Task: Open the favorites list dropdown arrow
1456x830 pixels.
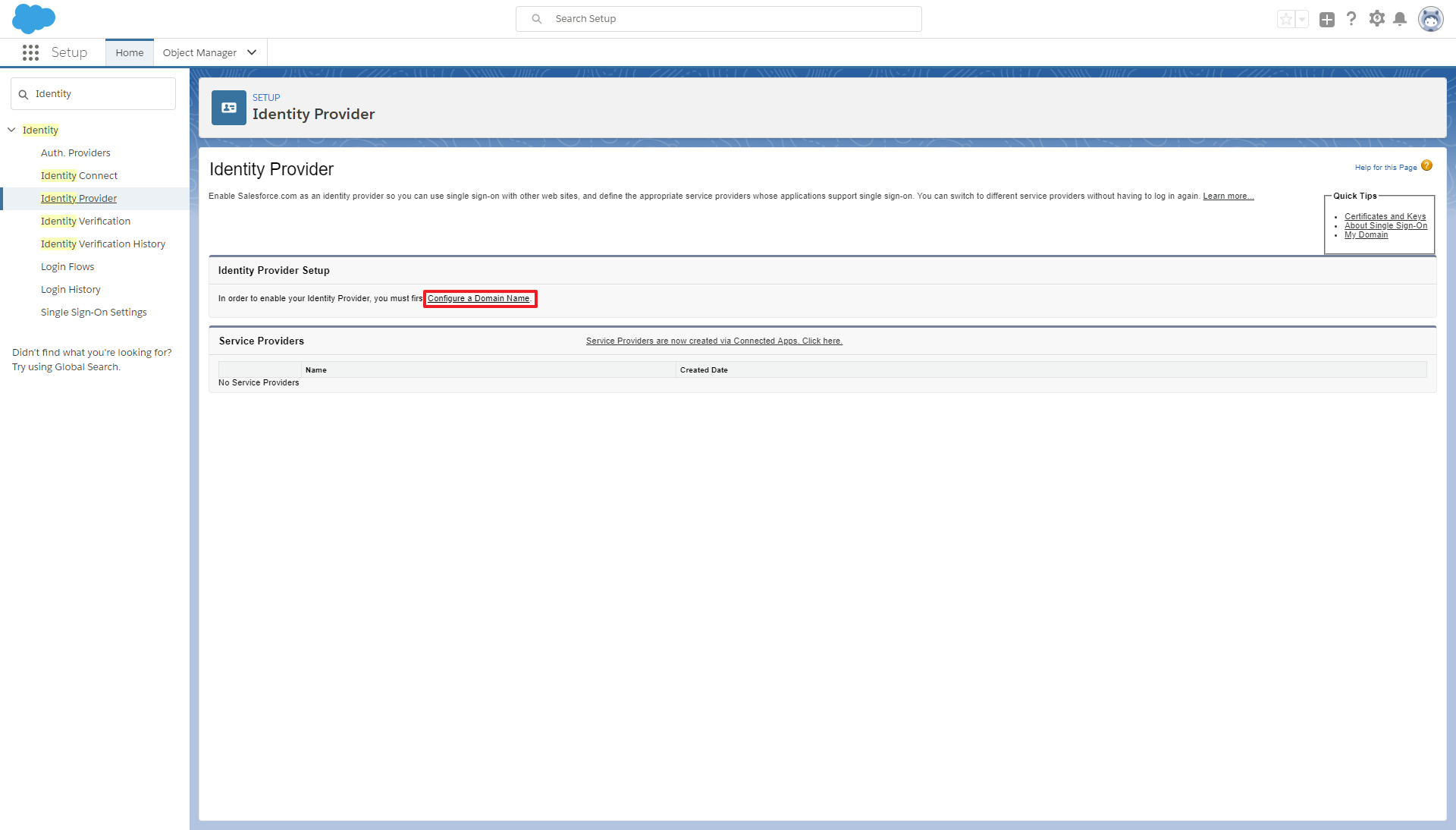Action: click(x=1302, y=19)
